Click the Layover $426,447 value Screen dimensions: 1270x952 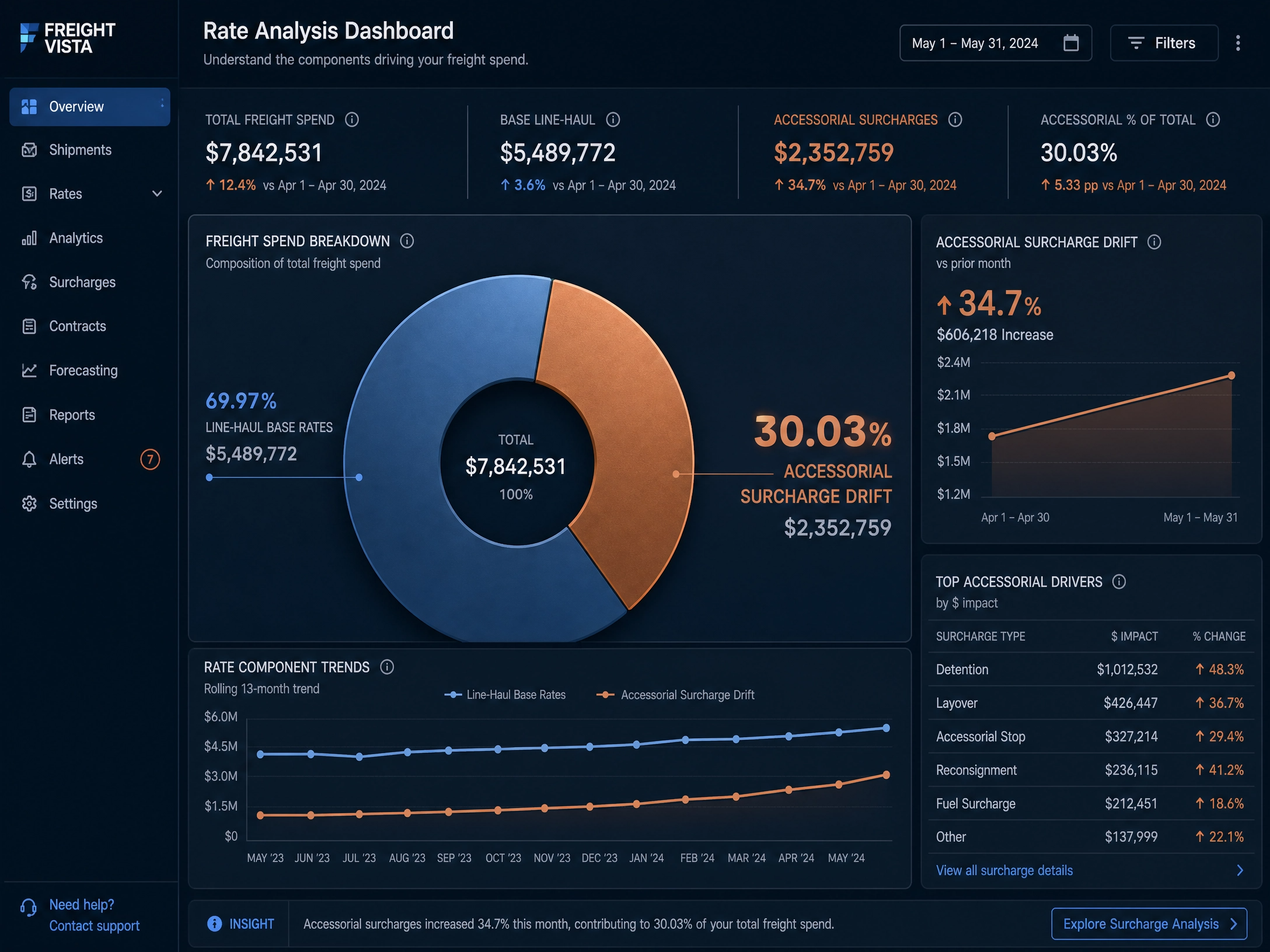pyautogui.click(x=1131, y=703)
